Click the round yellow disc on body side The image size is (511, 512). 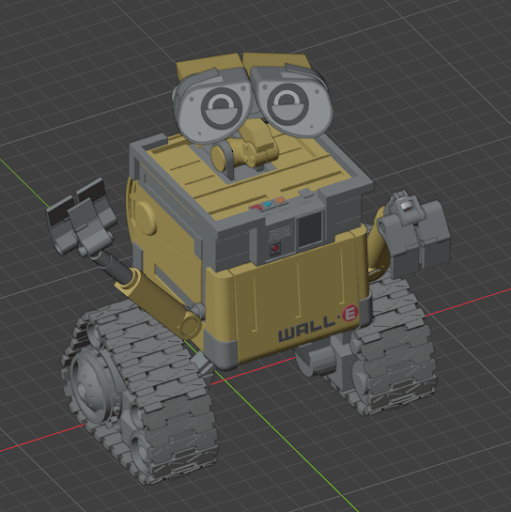[x=145, y=218]
